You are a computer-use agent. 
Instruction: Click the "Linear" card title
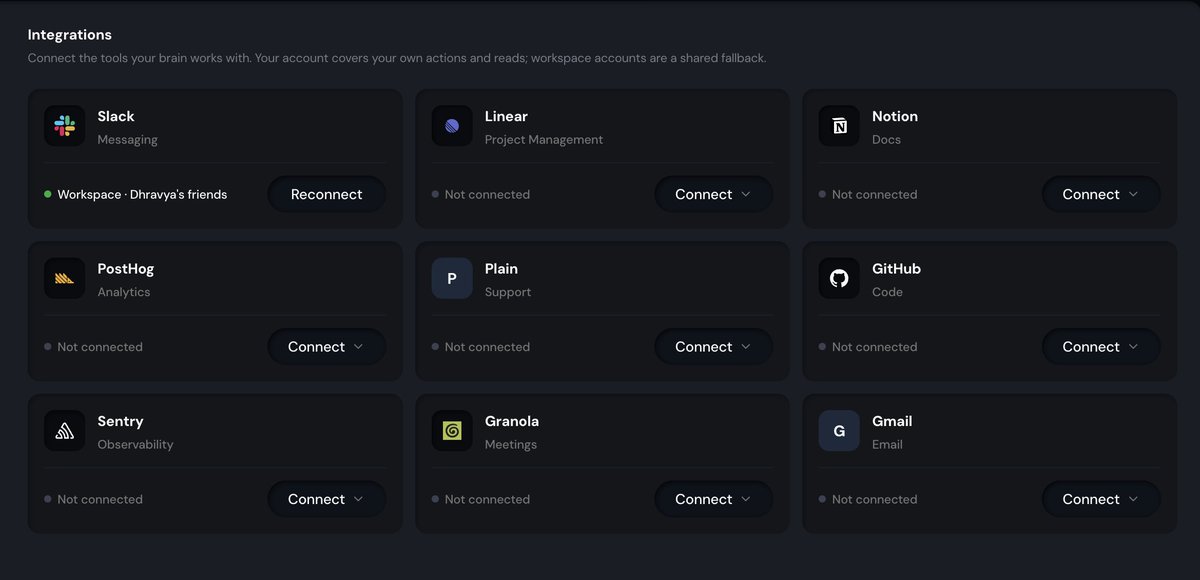point(506,116)
